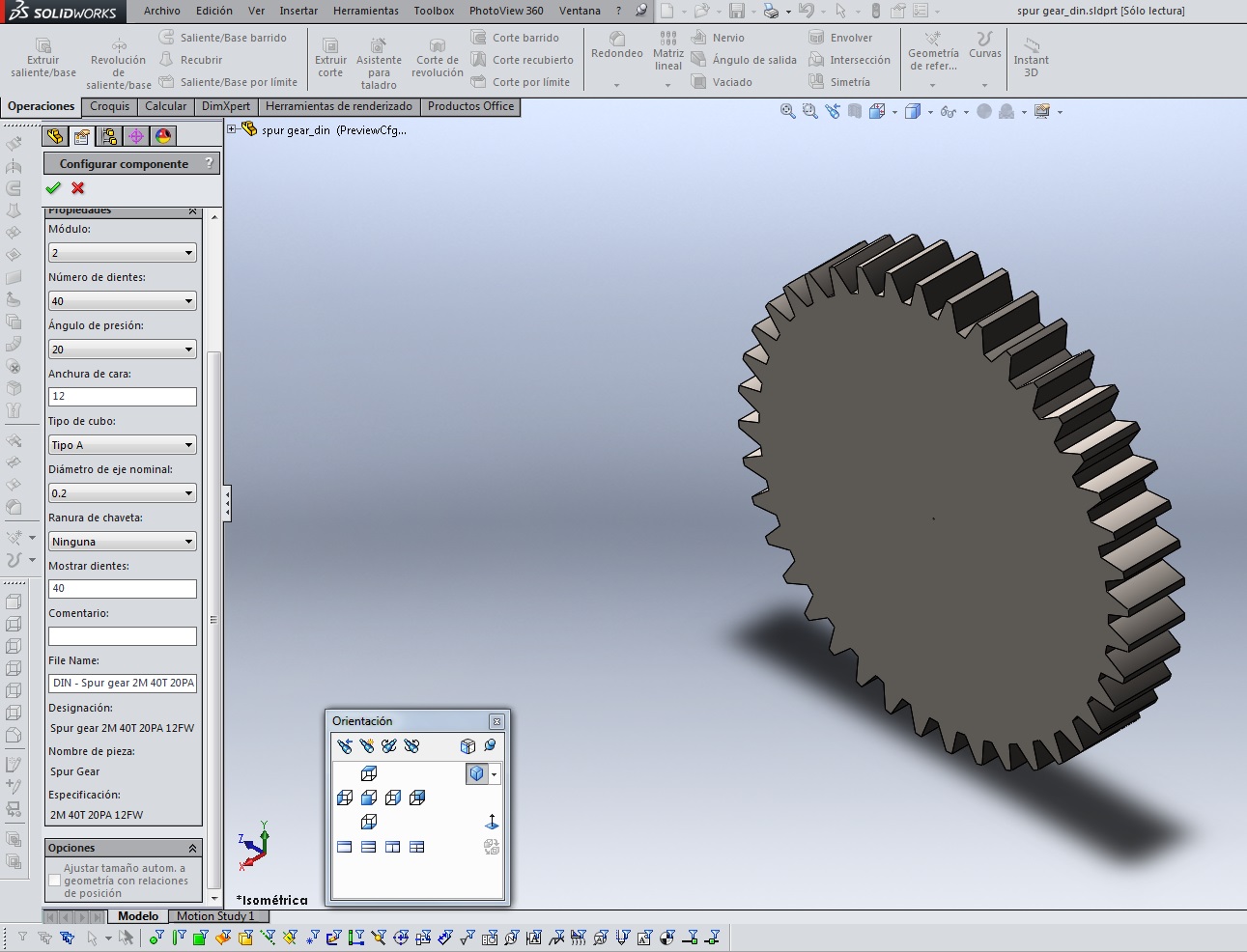Switch to Herramientas de renderizado tab
The width and height of the screenshot is (1247, 952).
click(339, 106)
